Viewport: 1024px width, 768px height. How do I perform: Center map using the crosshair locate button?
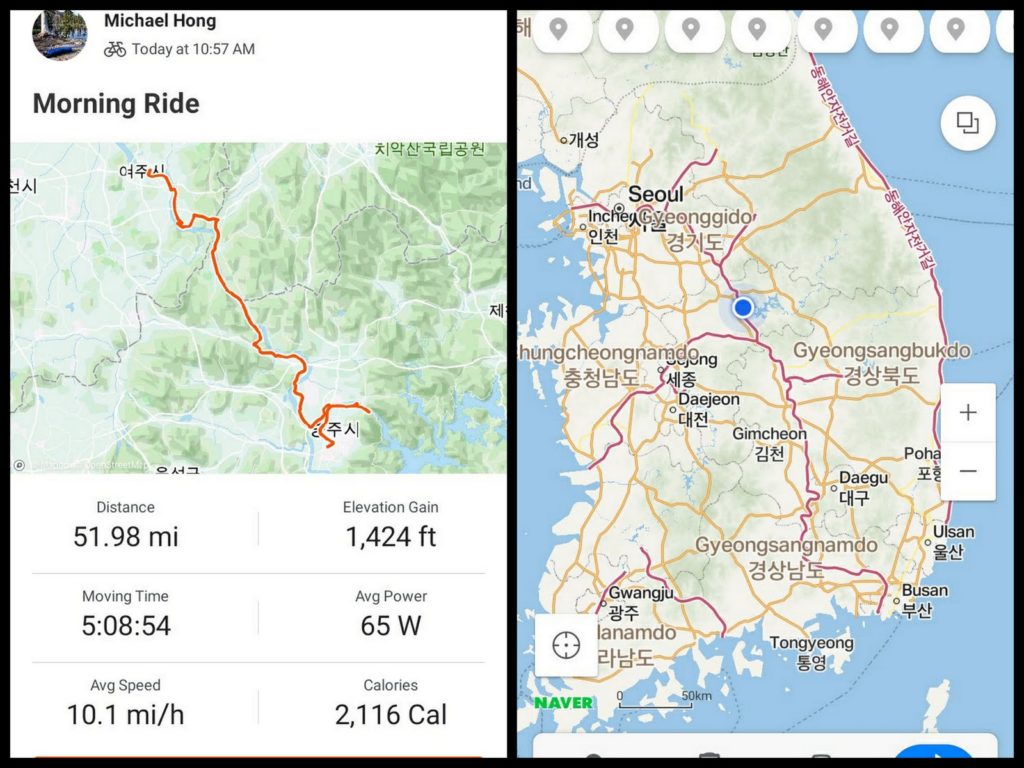[566, 645]
